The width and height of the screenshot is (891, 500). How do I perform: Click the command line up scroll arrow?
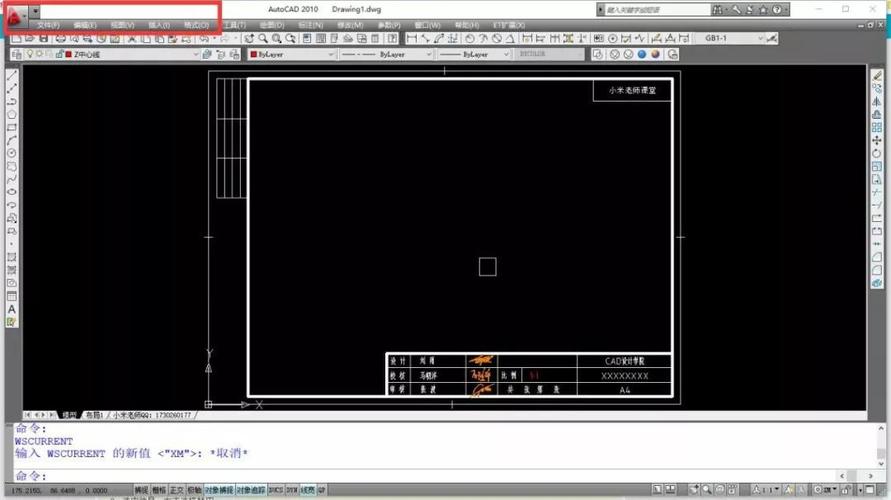pos(881,429)
